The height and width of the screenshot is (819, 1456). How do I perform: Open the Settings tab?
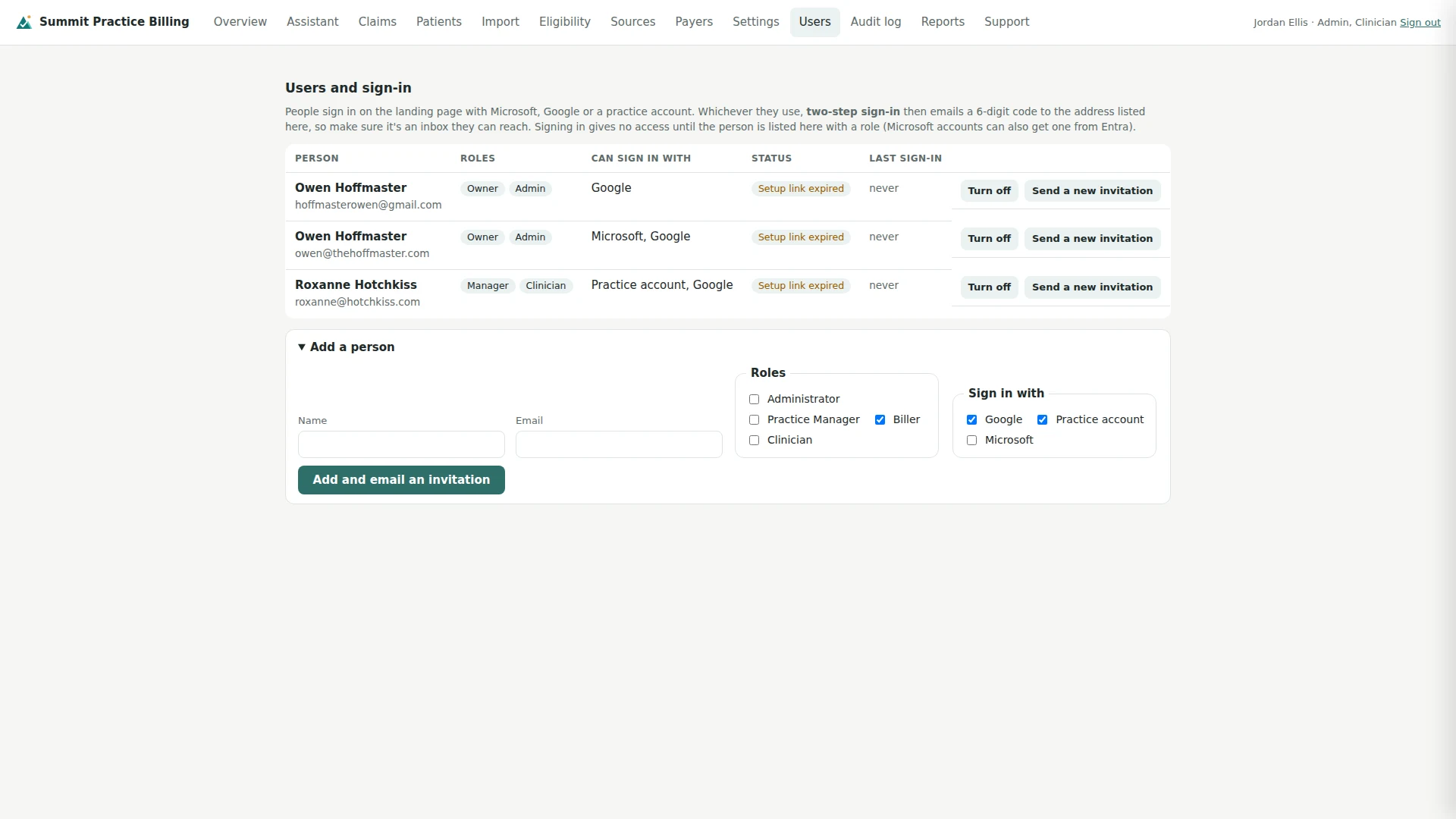(756, 22)
